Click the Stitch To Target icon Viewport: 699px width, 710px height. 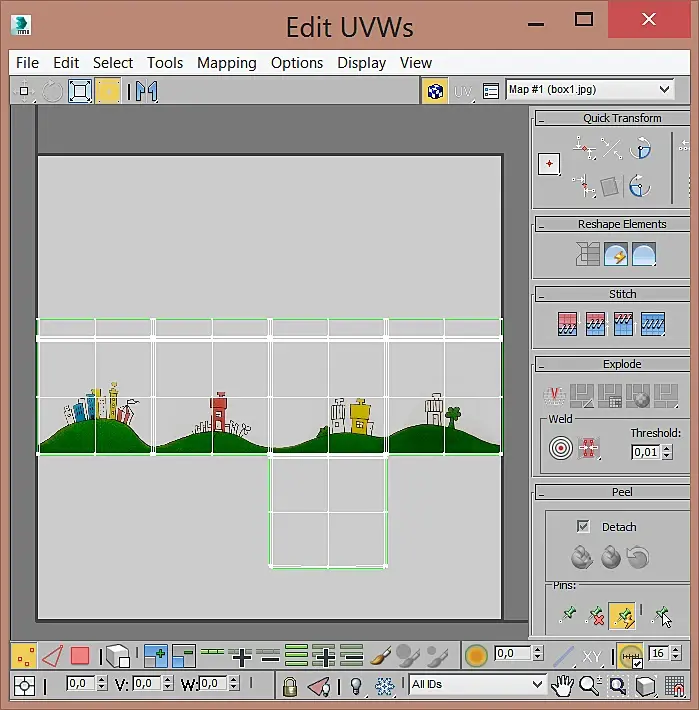coord(567,324)
